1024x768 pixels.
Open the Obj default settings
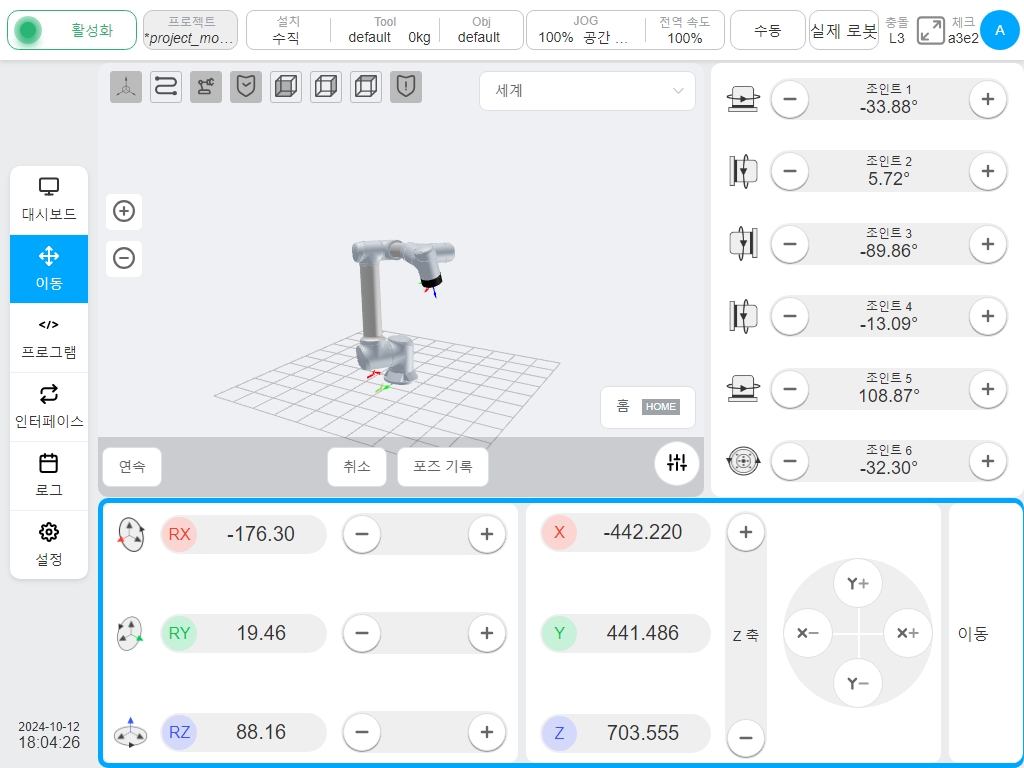tap(481, 30)
